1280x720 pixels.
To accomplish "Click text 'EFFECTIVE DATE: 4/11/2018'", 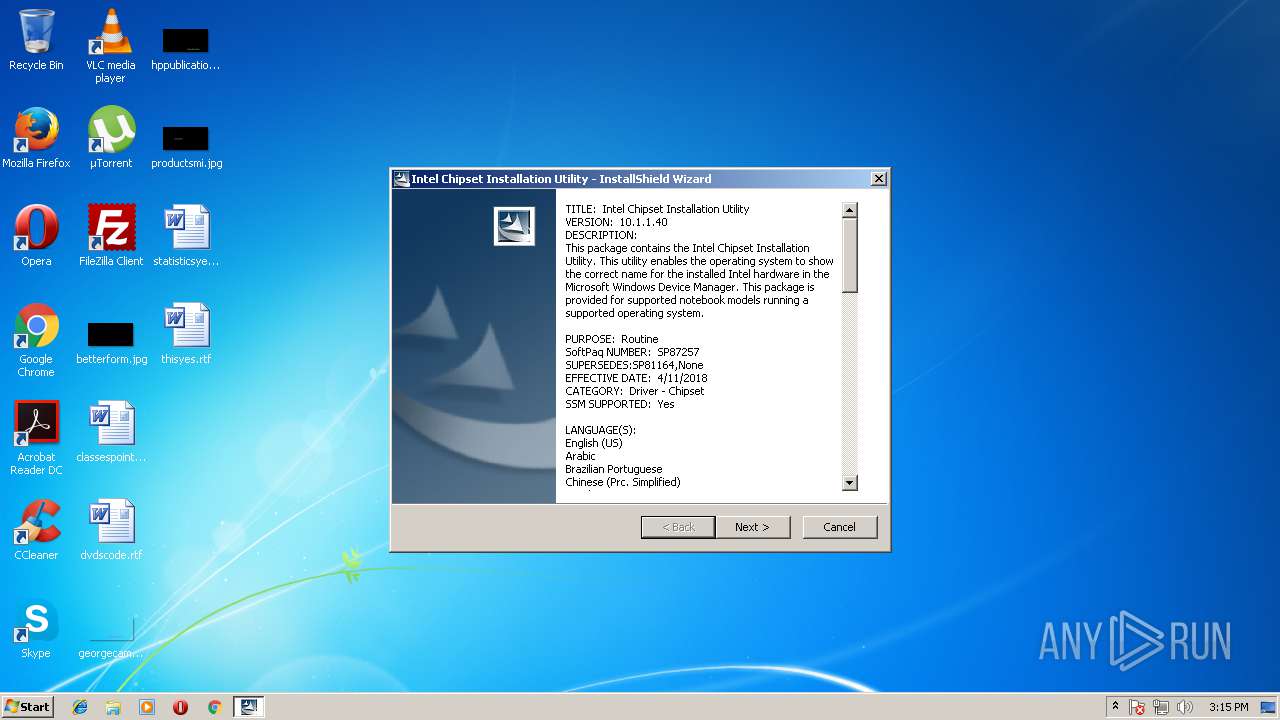I will [636, 378].
